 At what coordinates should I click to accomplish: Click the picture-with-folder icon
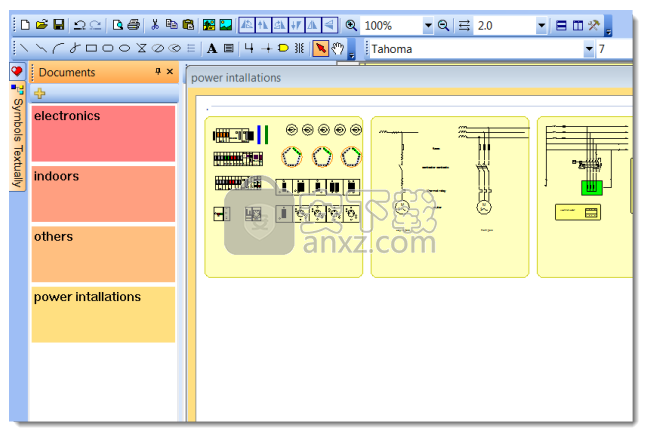(209, 25)
